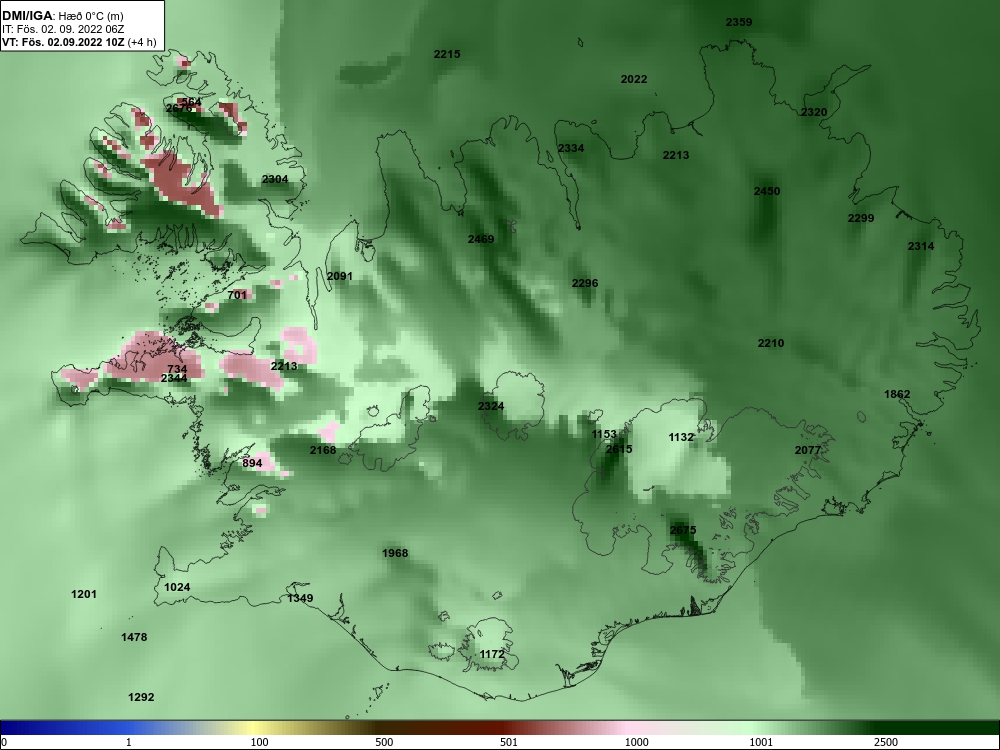Select the map value 2344
The height and width of the screenshot is (750, 1000).
(173, 378)
